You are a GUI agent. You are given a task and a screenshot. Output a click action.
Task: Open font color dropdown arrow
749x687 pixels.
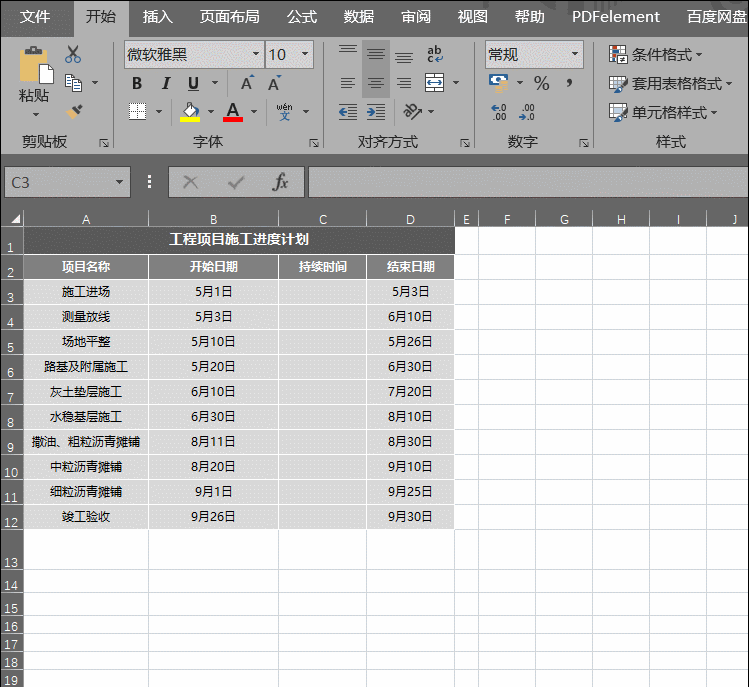254,112
